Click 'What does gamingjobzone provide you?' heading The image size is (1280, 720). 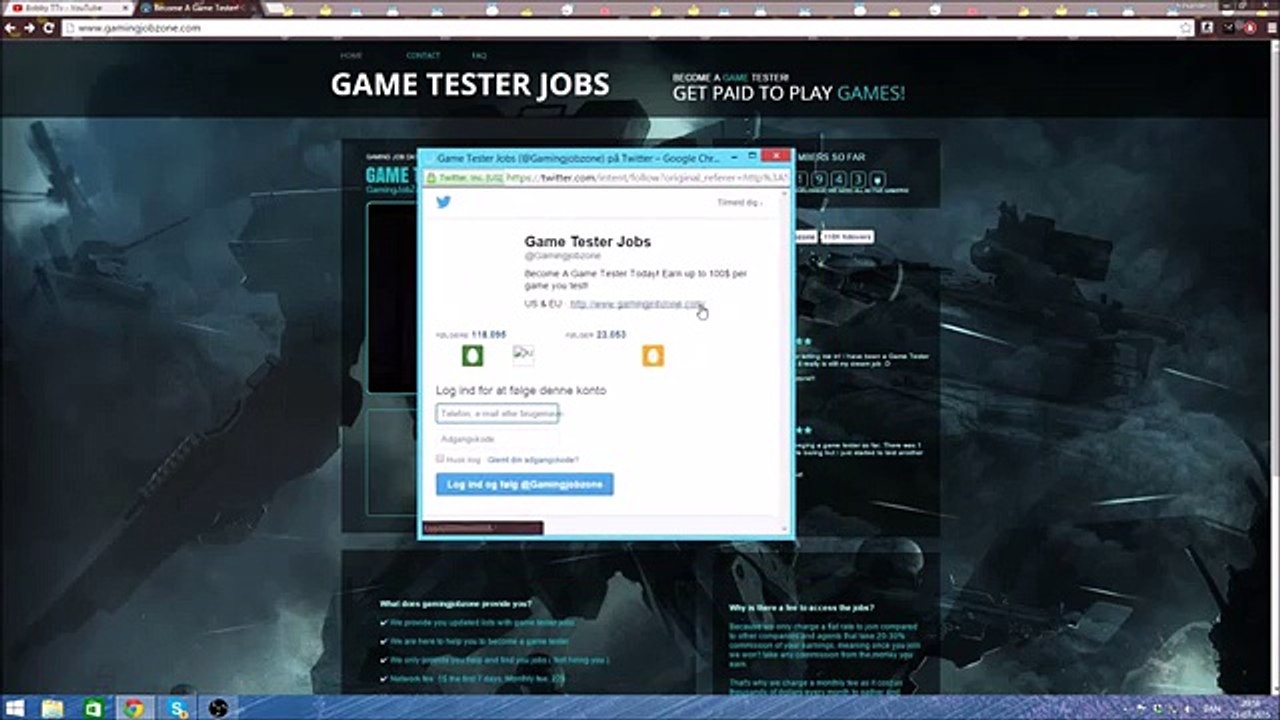coord(455,604)
